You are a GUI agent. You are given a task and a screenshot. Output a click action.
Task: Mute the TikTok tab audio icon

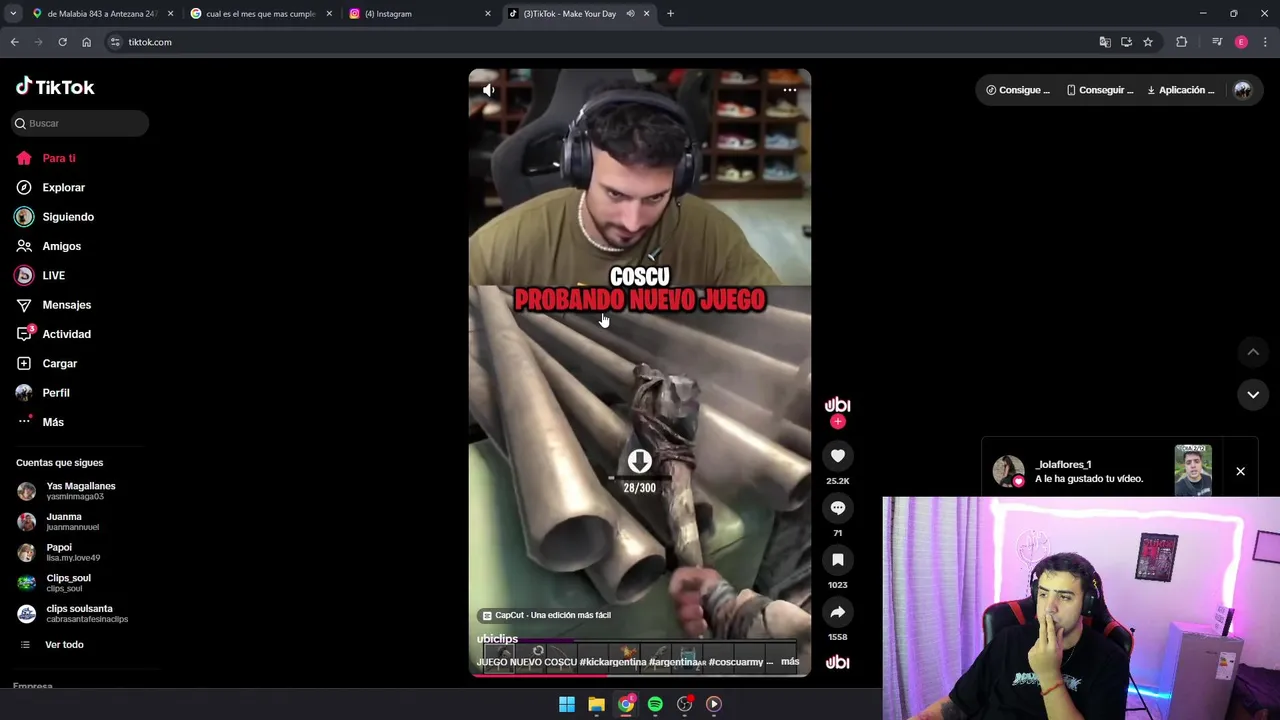630,14
